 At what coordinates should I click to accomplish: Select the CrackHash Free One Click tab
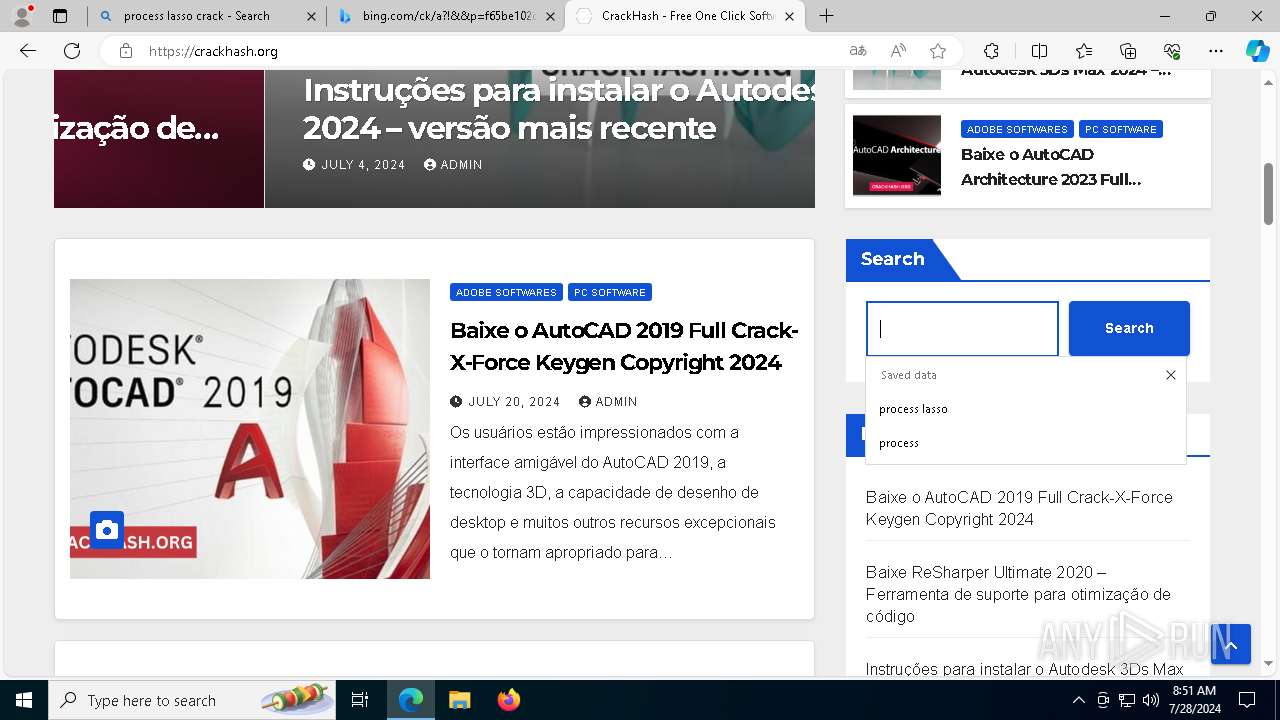tap(685, 16)
